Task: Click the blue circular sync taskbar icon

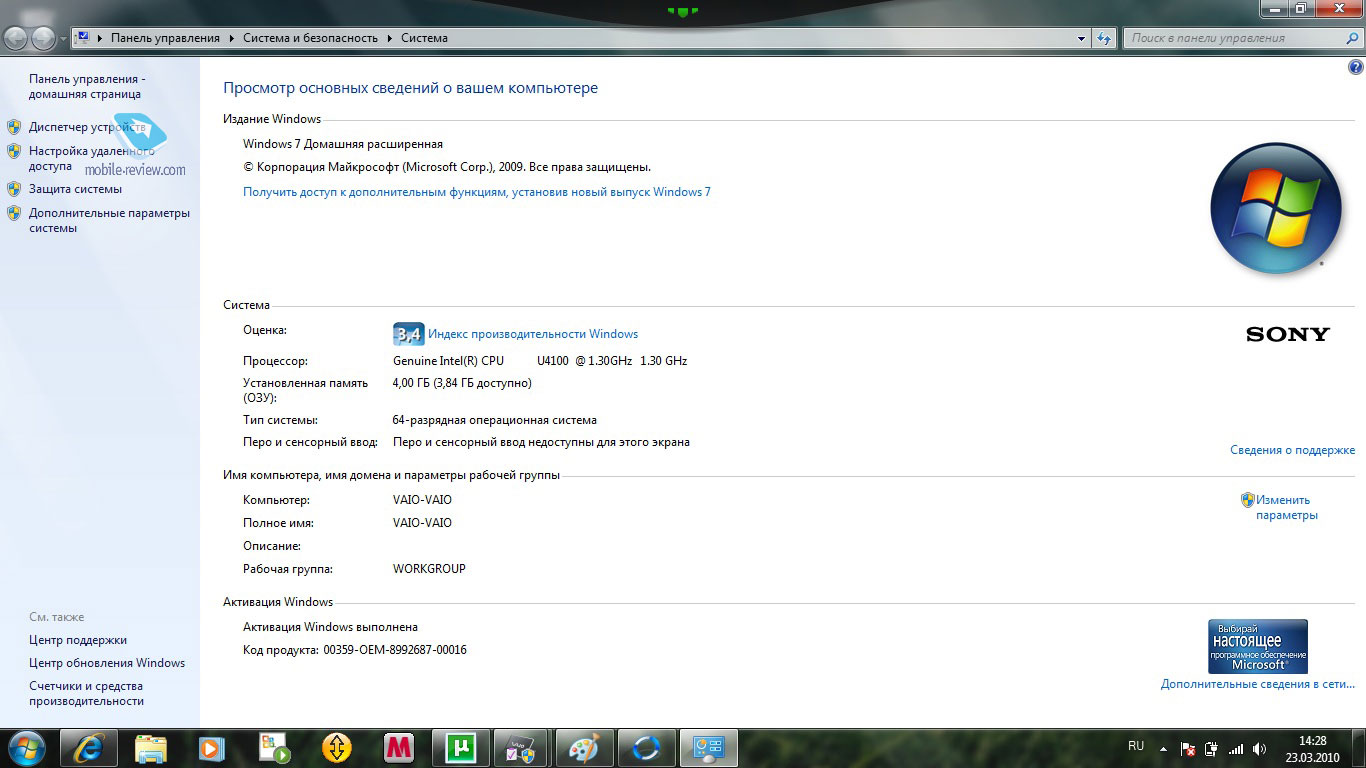Action: point(647,748)
